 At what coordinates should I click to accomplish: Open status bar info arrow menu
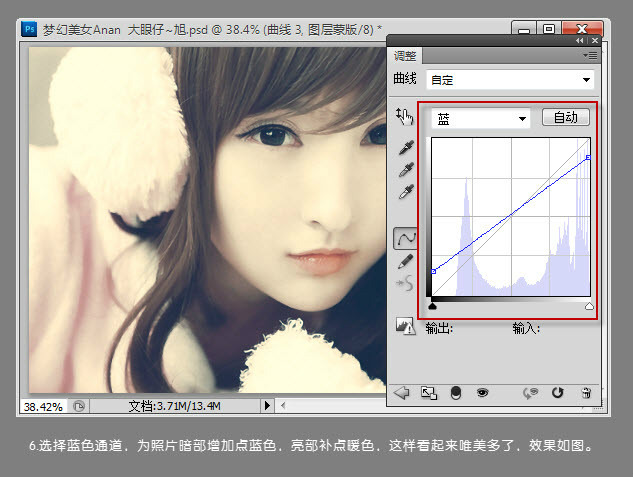pyautogui.click(x=267, y=406)
